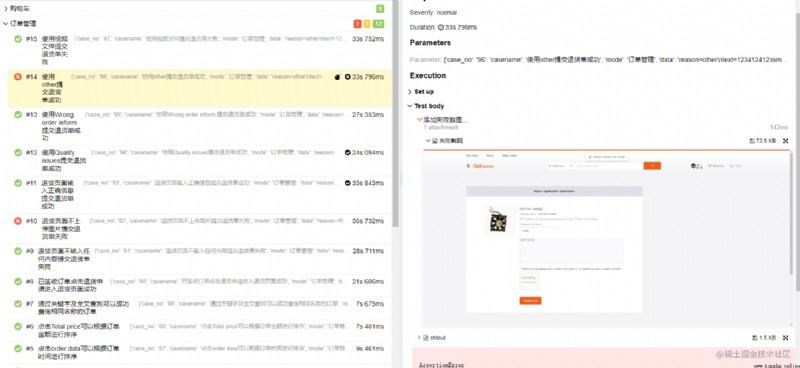Click the 28s 711ms duration of test #9
The height and width of the screenshot is (368, 800).
[368, 251]
